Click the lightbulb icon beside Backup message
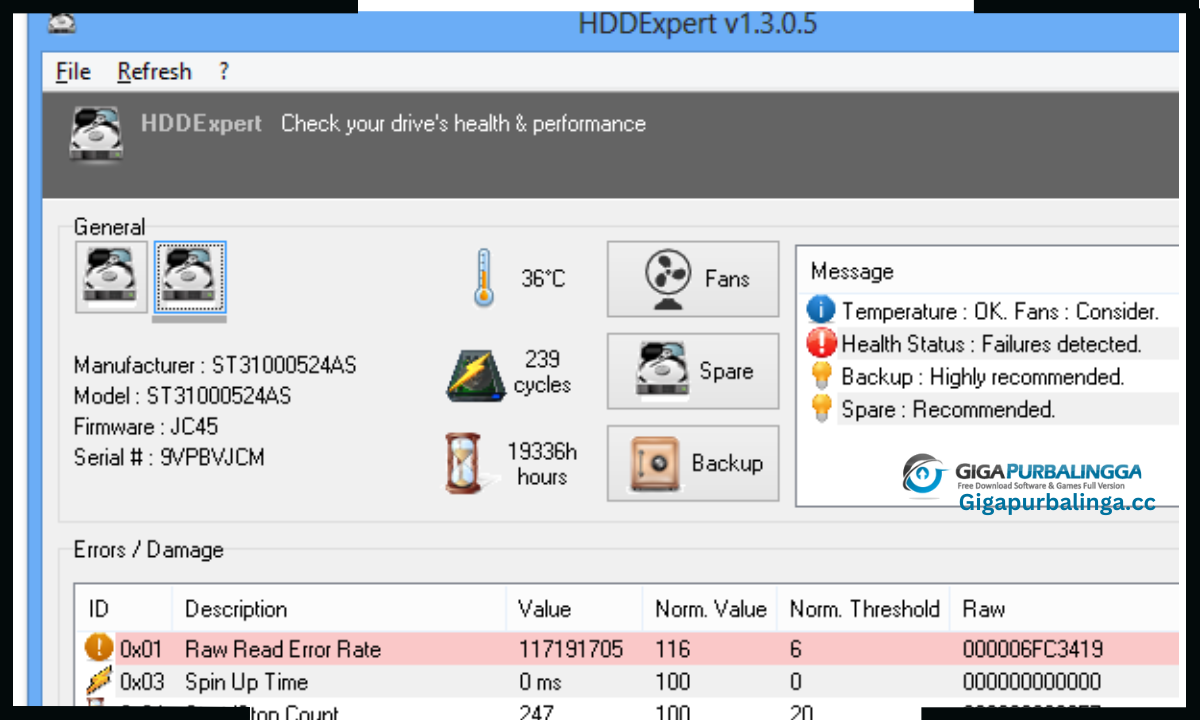The height and width of the screenshot is (720, 1200). pos(821,376)
